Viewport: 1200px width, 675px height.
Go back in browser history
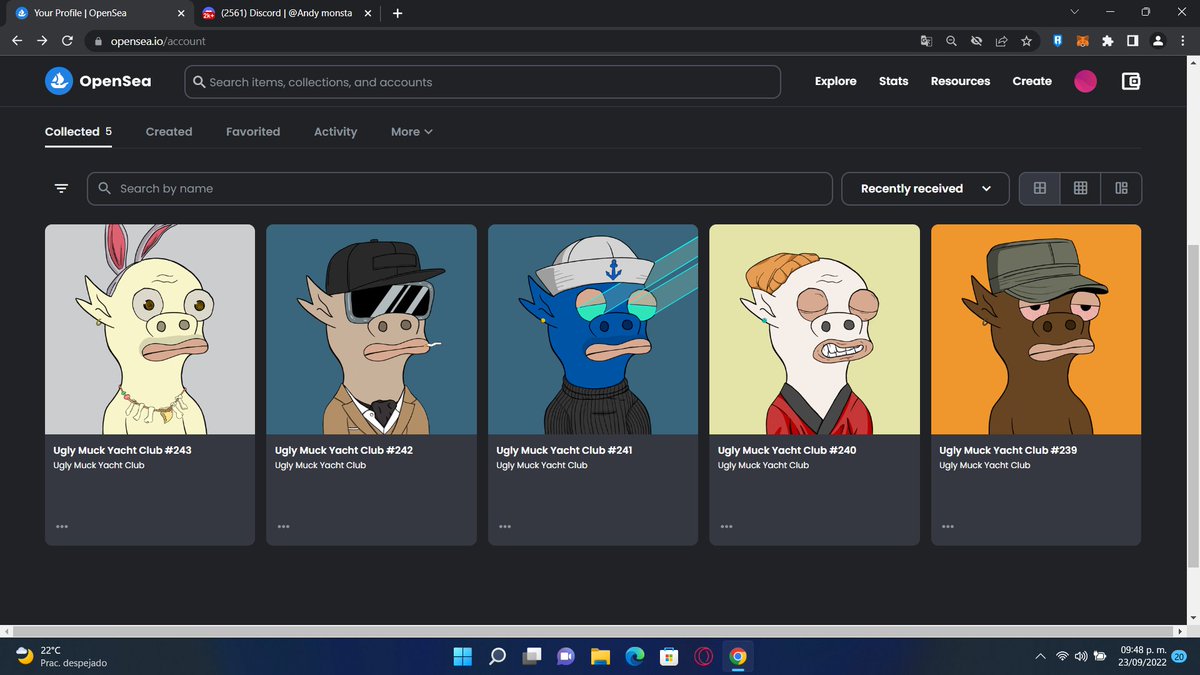click(x=17, y=41)
